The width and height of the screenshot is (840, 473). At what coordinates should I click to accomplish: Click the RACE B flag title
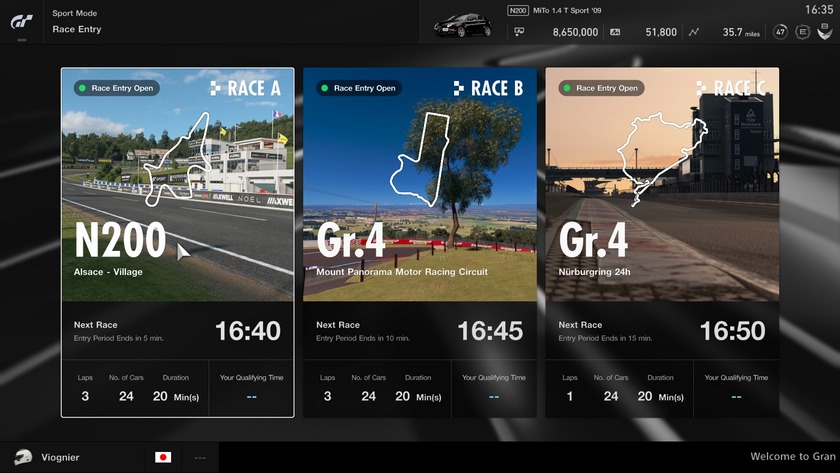point(488,88)
